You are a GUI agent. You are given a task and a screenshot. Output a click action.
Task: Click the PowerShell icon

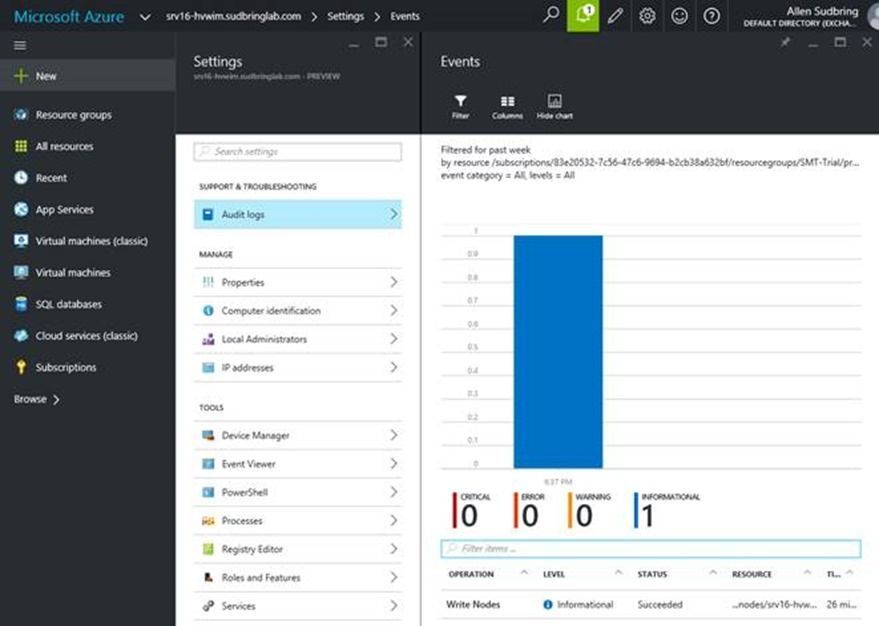pyautogui.click(x=208, y=493)
